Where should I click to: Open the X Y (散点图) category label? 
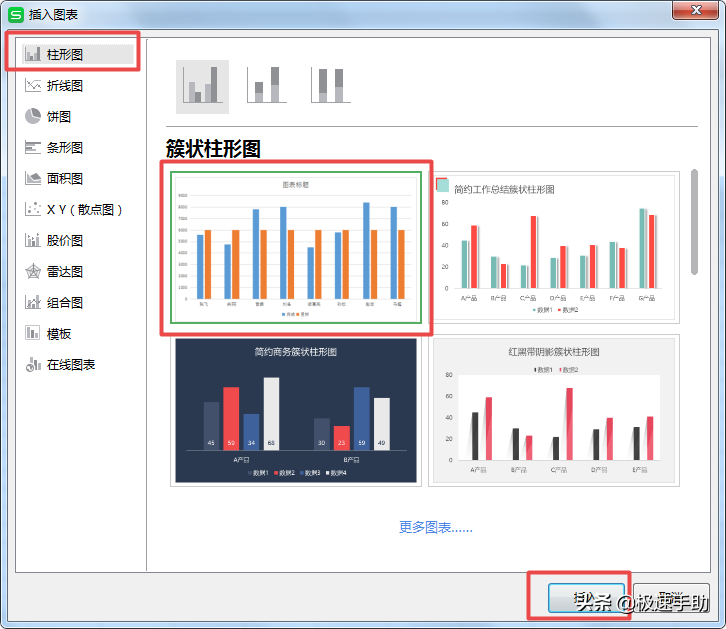click(x=84, y=210)
